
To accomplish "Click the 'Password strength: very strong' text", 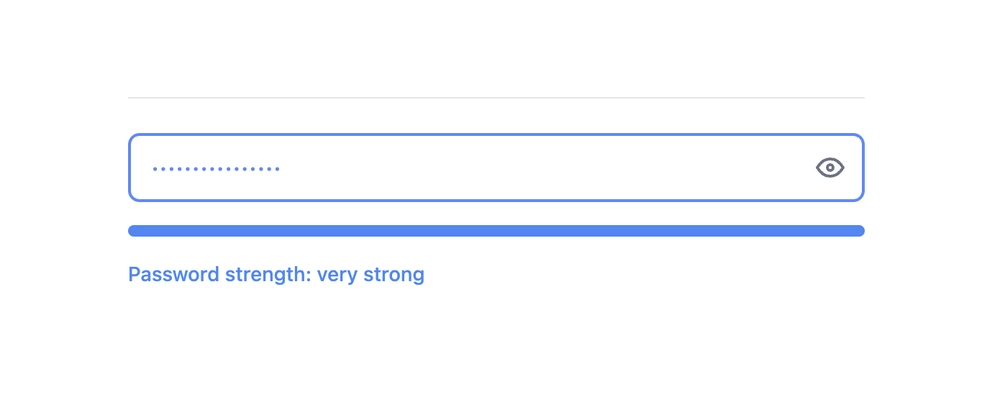I will [276, 275].
